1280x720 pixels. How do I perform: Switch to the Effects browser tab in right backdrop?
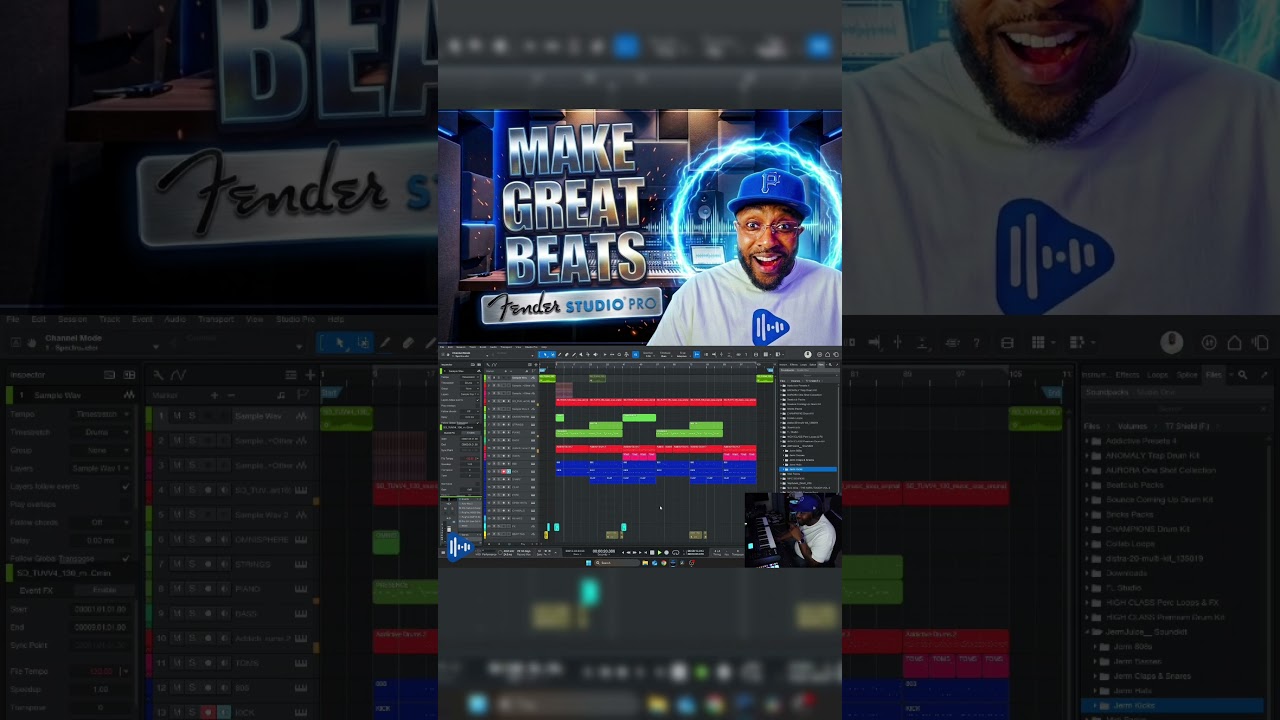tap(1127, 375)
